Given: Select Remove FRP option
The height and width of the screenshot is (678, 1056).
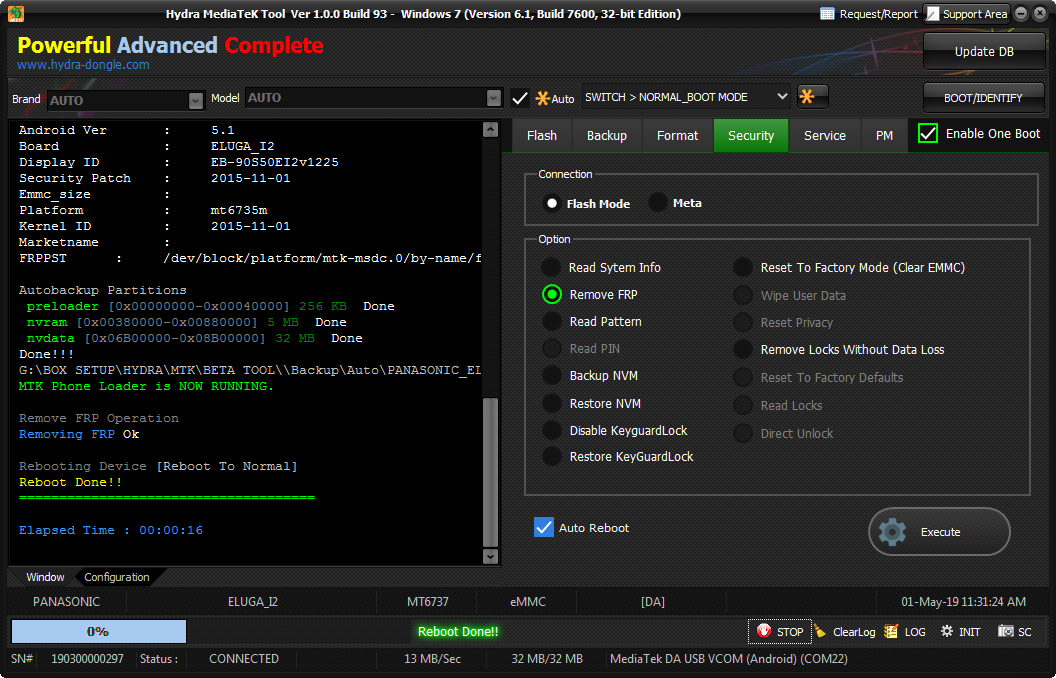Looking at the screenshot, I should (x=552, y=294).
